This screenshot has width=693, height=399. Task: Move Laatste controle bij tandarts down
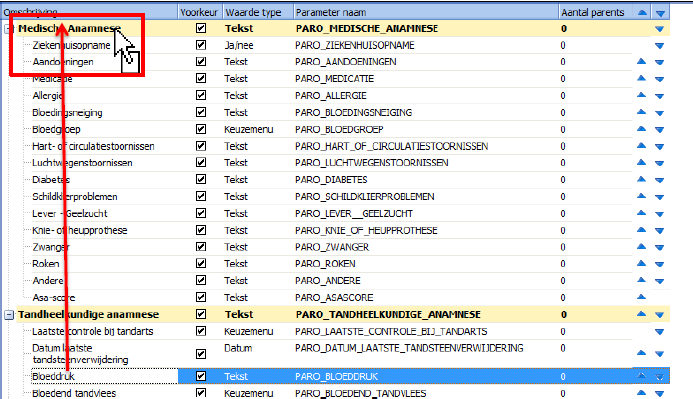coord(659,331)
